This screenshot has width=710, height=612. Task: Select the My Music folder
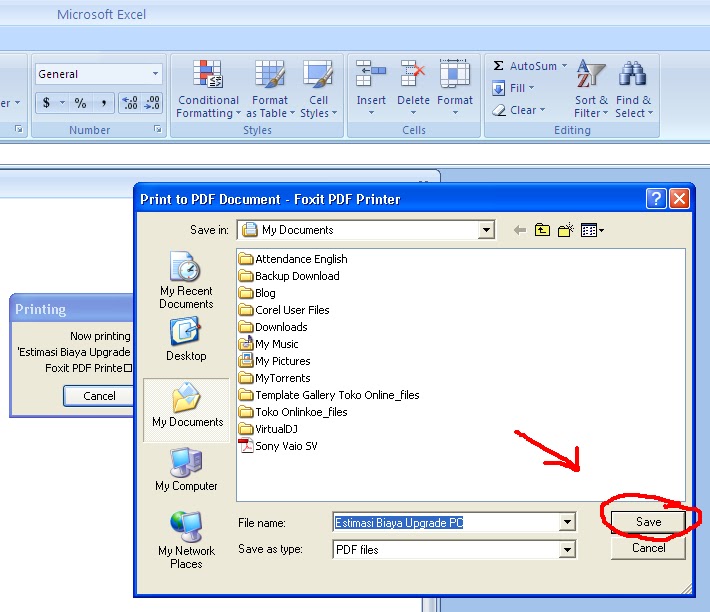point(269,344)
